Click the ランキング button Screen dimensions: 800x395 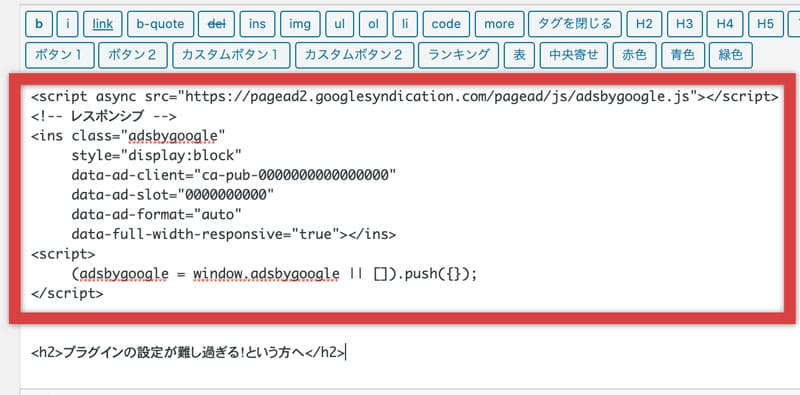pos(459,55)
